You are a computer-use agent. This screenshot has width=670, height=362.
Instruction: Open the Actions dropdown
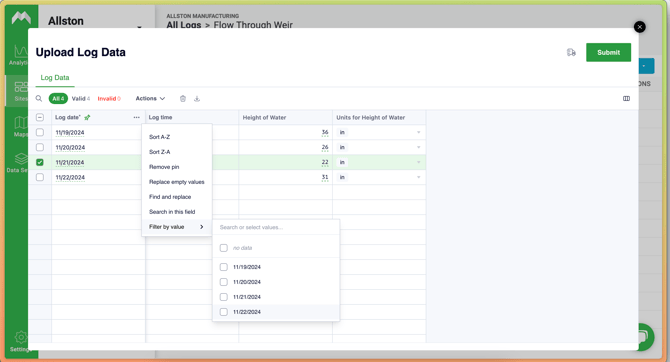pyautogui.click(x=150, y=99)
